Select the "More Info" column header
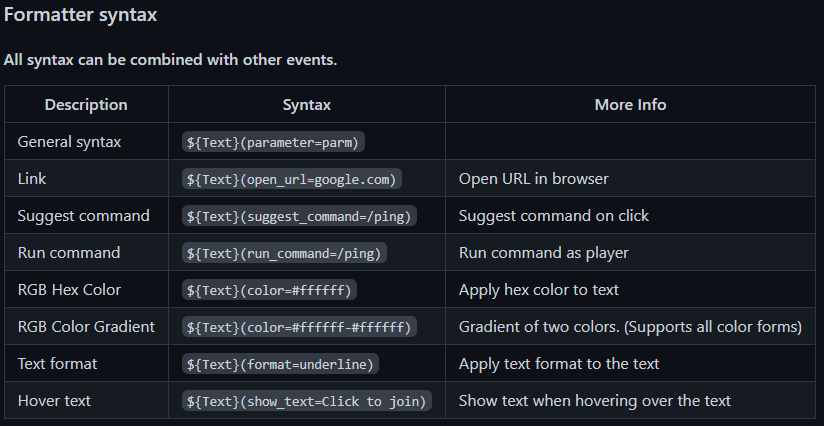The height and width of the screenshot is (426, 824). (x=630, y=104)
